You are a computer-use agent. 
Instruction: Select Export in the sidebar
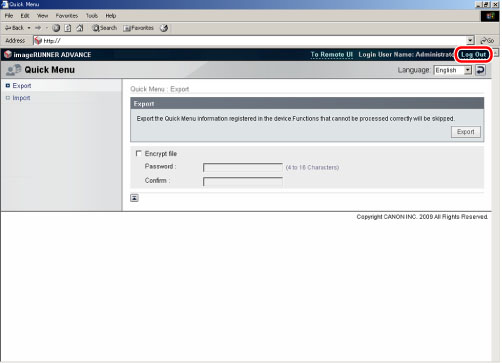22,86
